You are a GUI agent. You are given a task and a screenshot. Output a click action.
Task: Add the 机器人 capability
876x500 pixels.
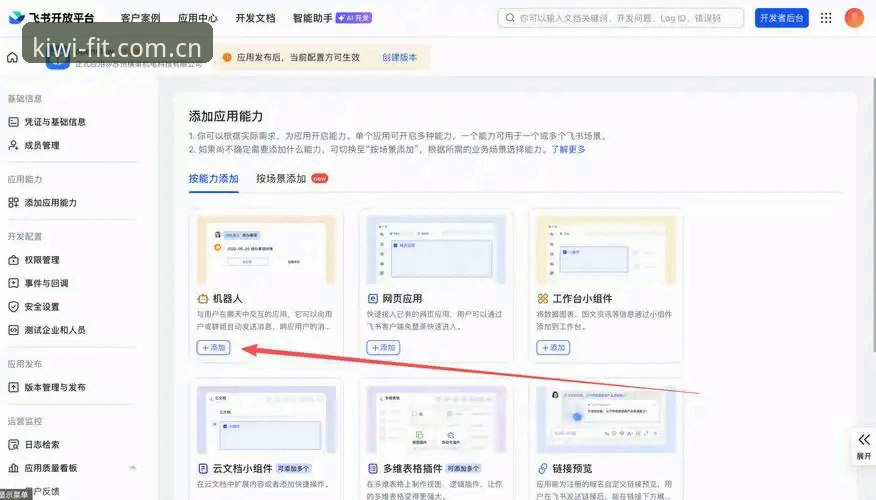[213, 347]
